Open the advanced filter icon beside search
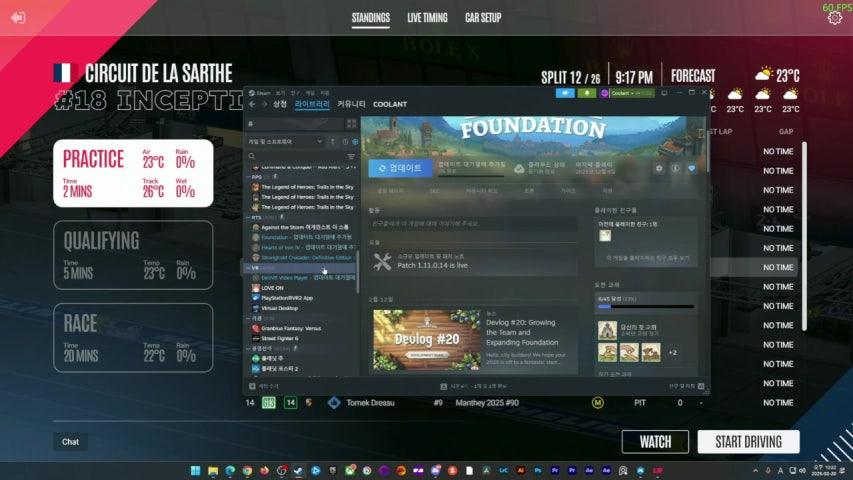 351,156
